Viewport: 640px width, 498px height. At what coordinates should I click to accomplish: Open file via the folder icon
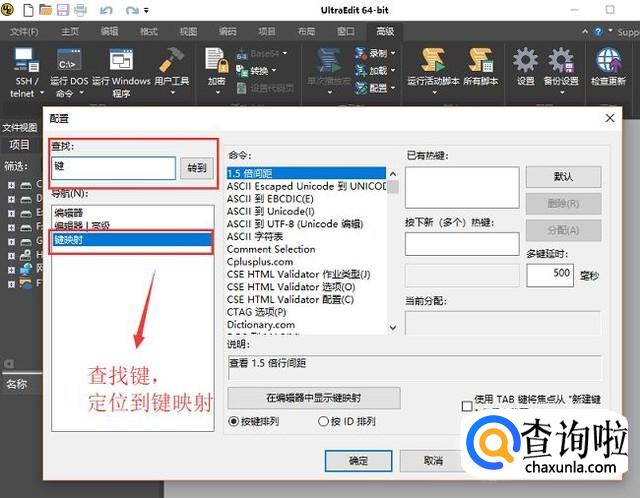click(x=45, y=9)
